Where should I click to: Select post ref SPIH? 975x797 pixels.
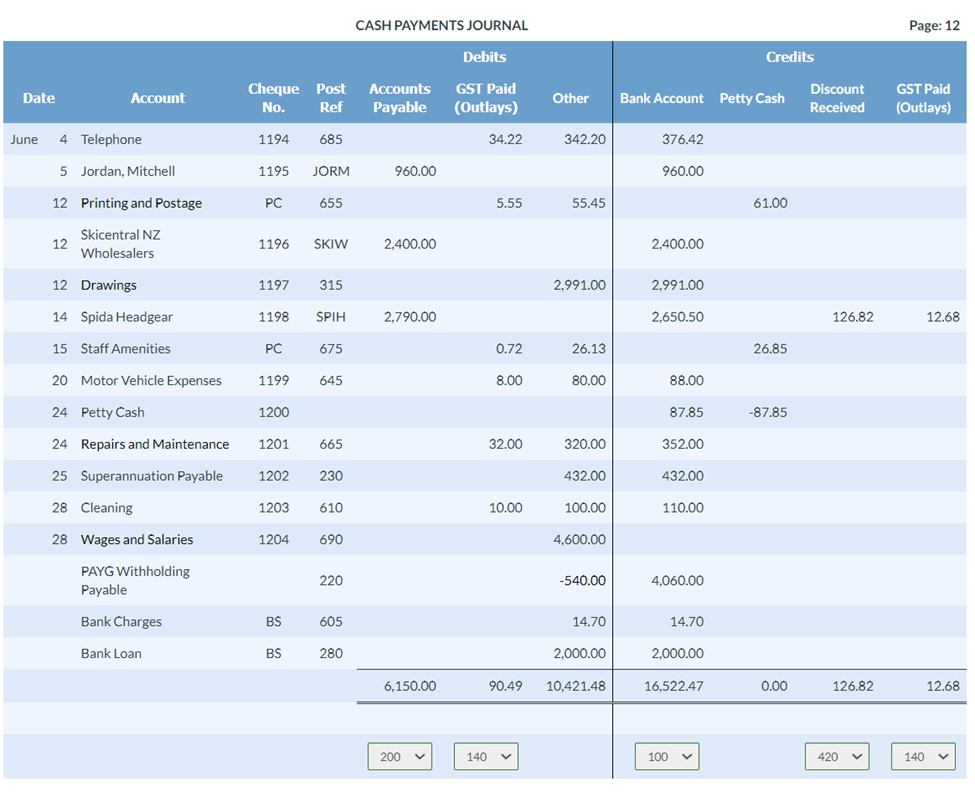point(331,316)
